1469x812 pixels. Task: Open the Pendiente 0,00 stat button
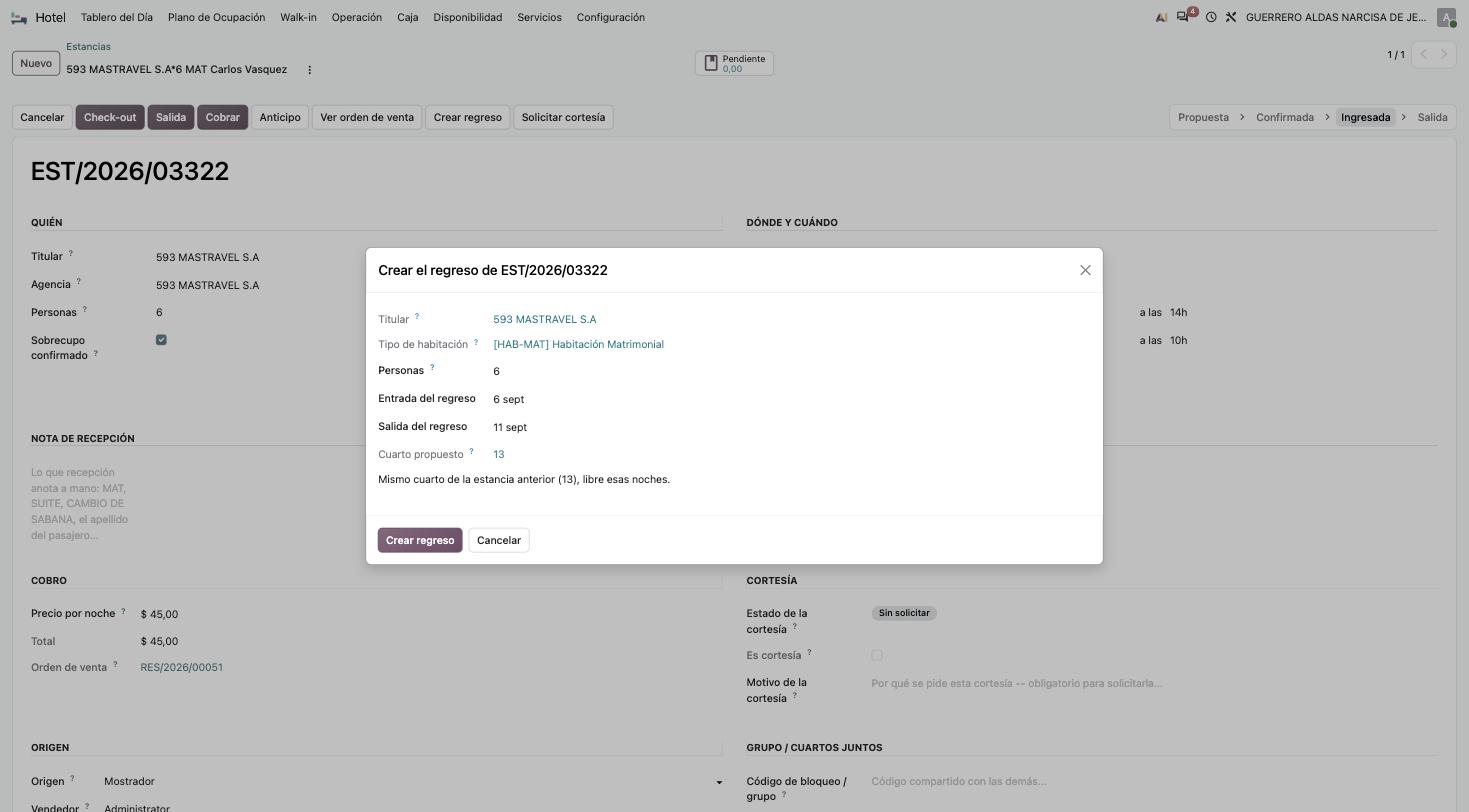click(x=734, y=63)
